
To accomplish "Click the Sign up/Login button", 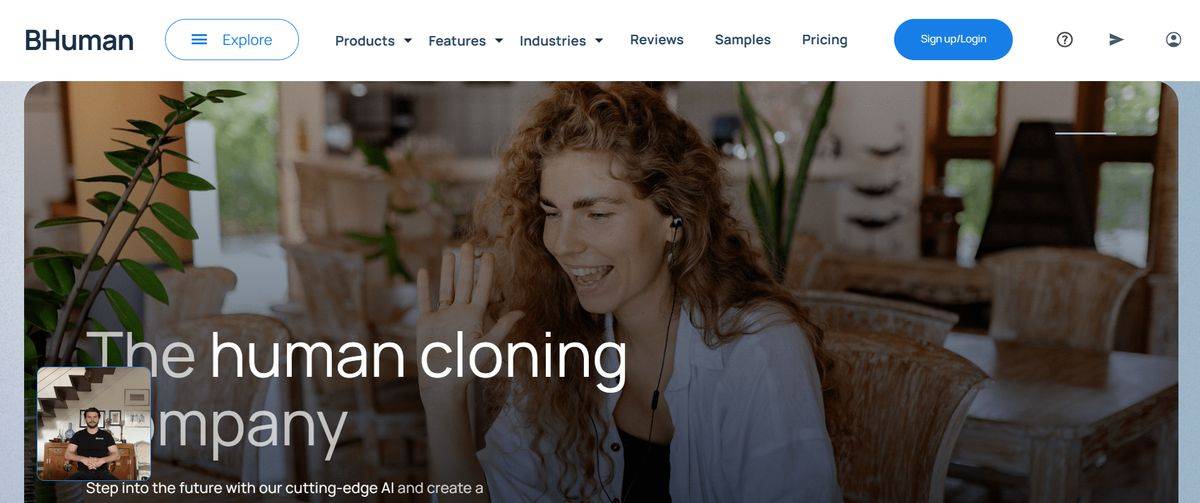I will (953, 40).
